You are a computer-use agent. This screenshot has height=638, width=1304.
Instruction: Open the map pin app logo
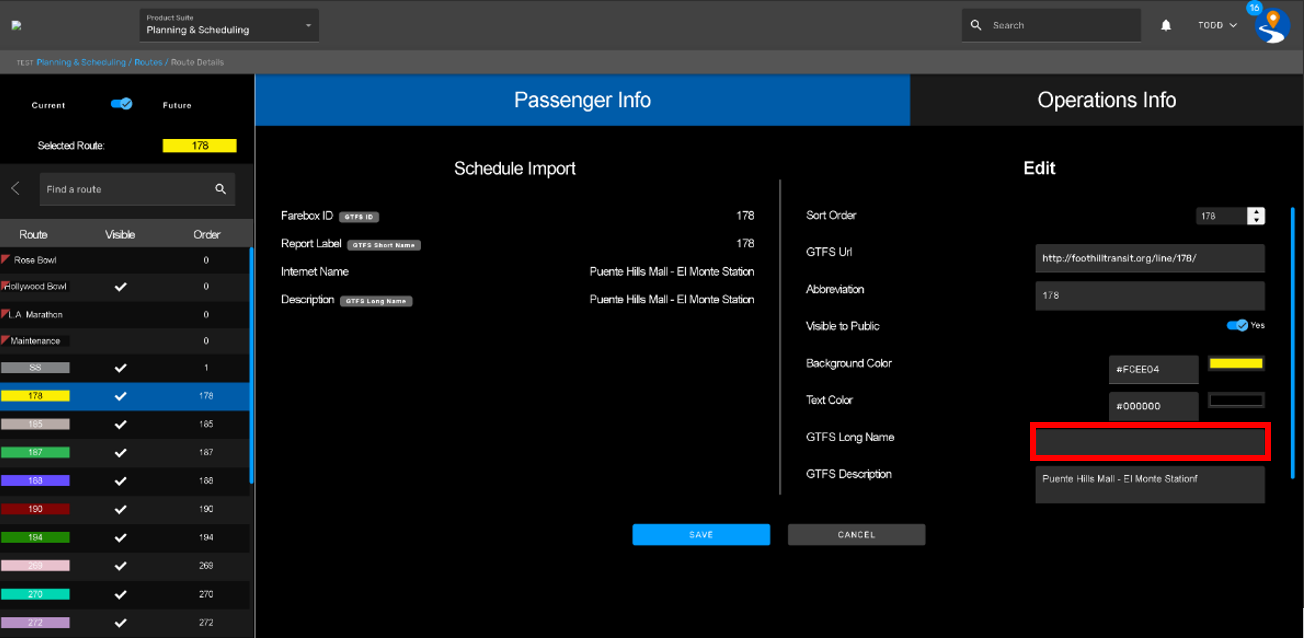1272,25
